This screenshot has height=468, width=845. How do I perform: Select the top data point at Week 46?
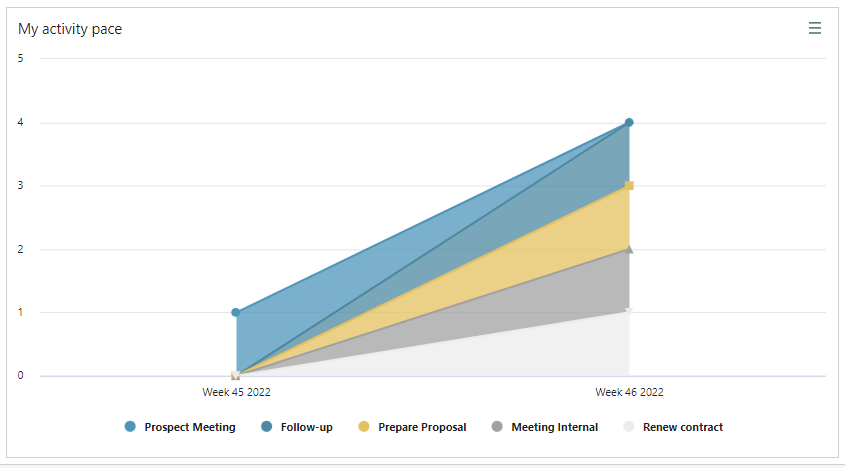point(629,122)
